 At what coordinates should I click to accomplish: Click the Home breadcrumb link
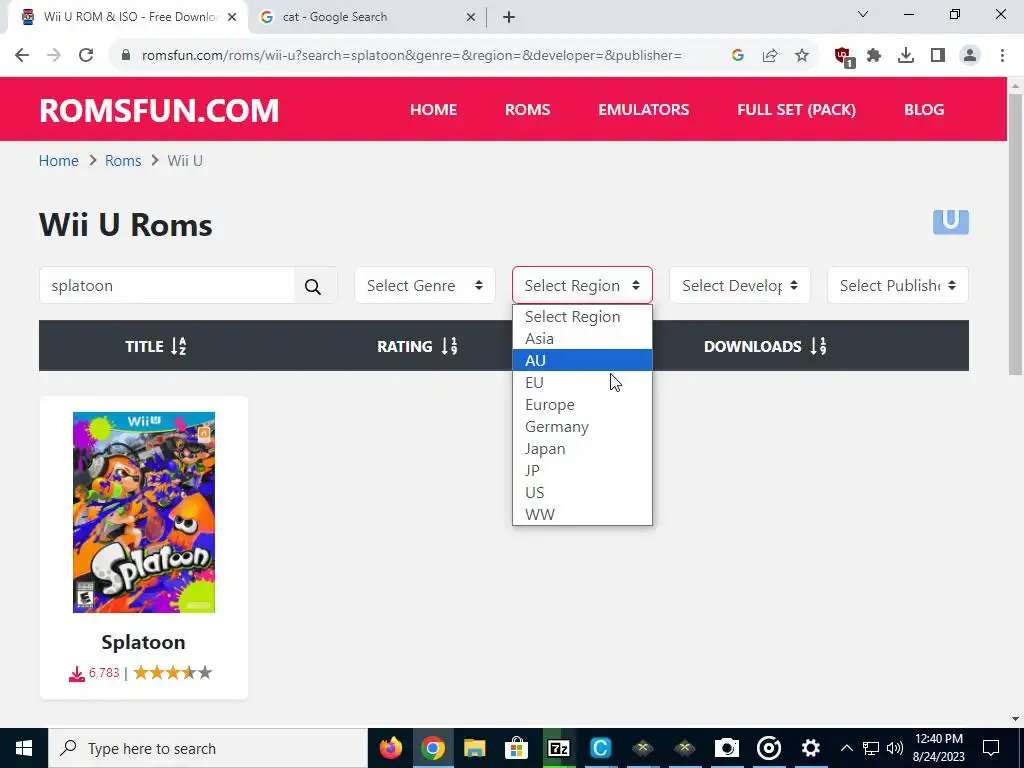[x=59, y=161]
